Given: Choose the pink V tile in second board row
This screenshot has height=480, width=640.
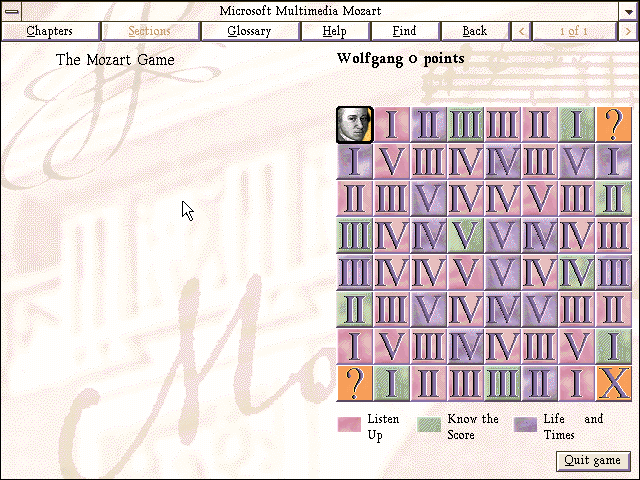Looking at the screenshot, I should click(391, 162).
